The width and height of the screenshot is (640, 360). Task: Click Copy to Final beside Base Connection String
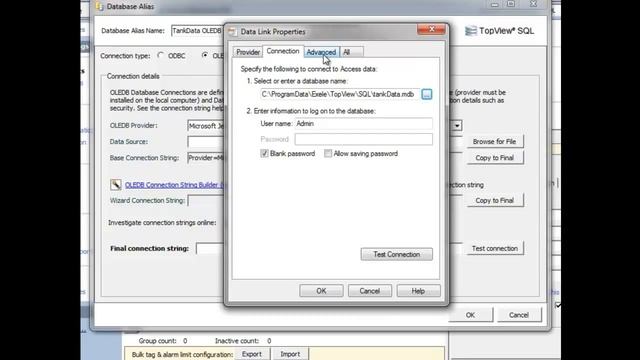495,158
